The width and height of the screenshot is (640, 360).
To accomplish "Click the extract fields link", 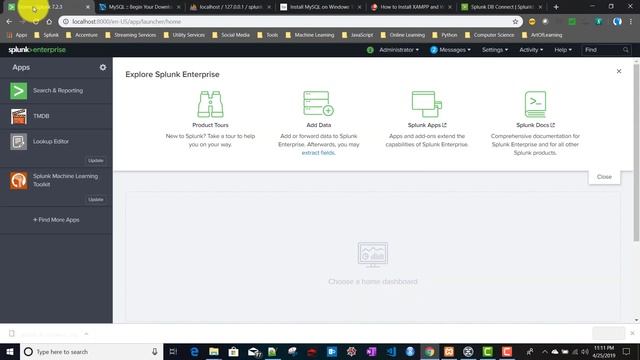I will (x=318, y=153).
